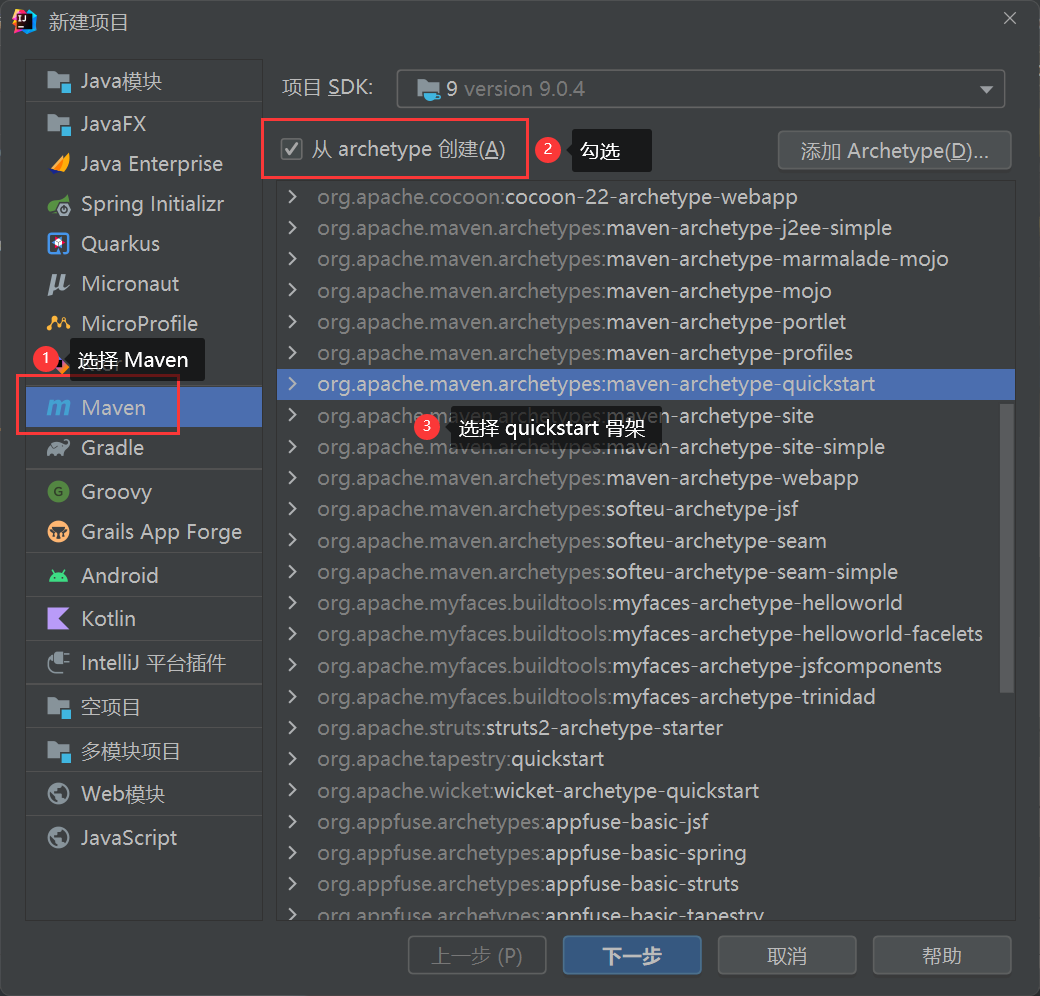Click the 帮助 button

[x=942, y=956]
